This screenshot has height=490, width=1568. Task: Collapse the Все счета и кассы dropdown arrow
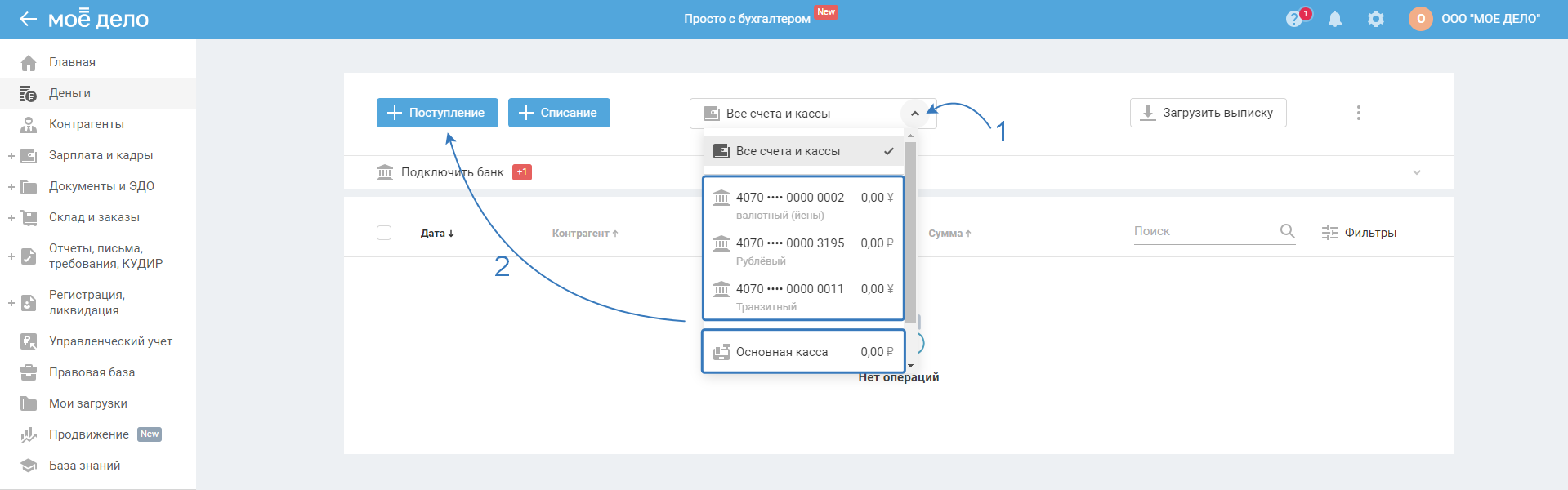pos(915,114)
